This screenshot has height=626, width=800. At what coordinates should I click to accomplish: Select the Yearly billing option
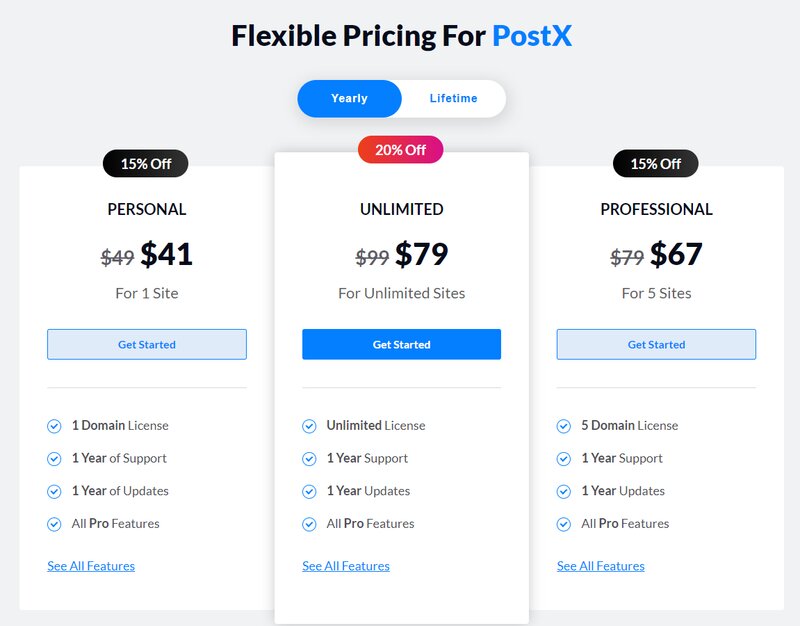point(348,98)
